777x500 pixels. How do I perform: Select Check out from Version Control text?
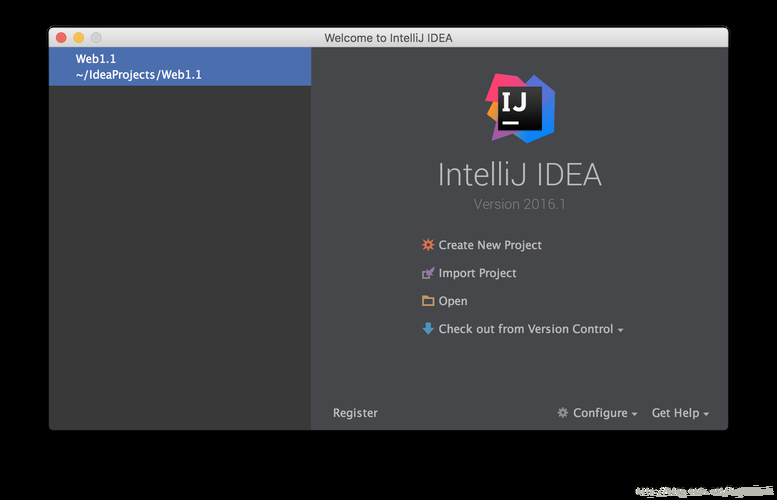click(x=526, y=329)
